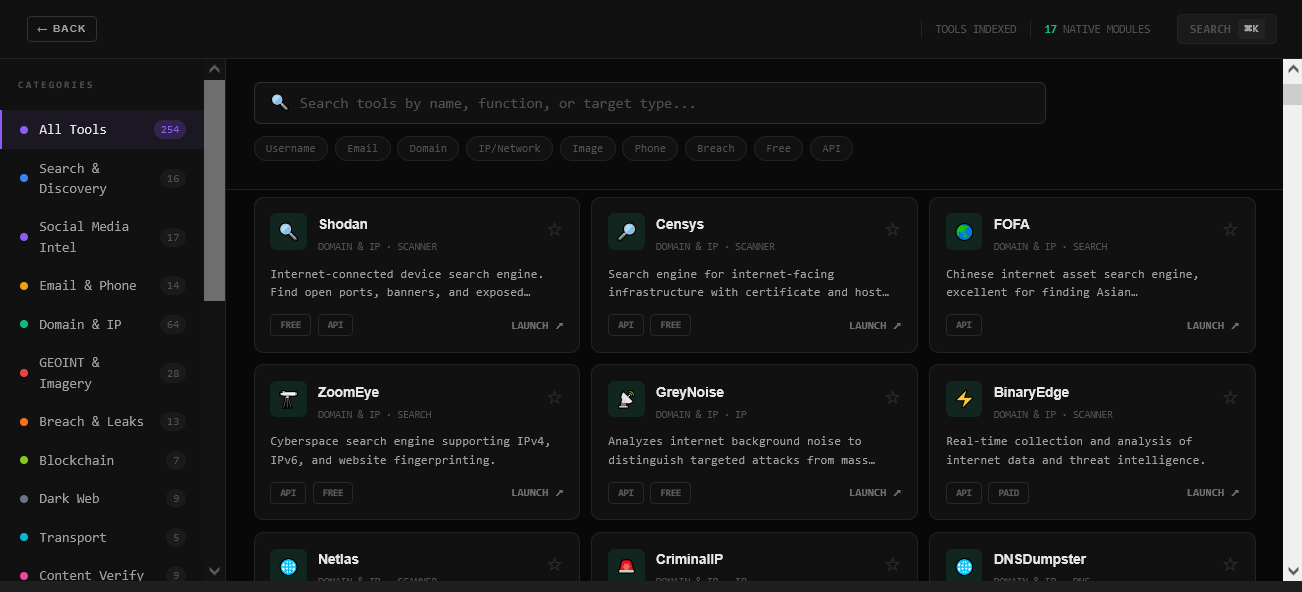This screenshot has height=592, width=1302.
Task: Toggle the Free filter chip
Action: pos(778,148)
